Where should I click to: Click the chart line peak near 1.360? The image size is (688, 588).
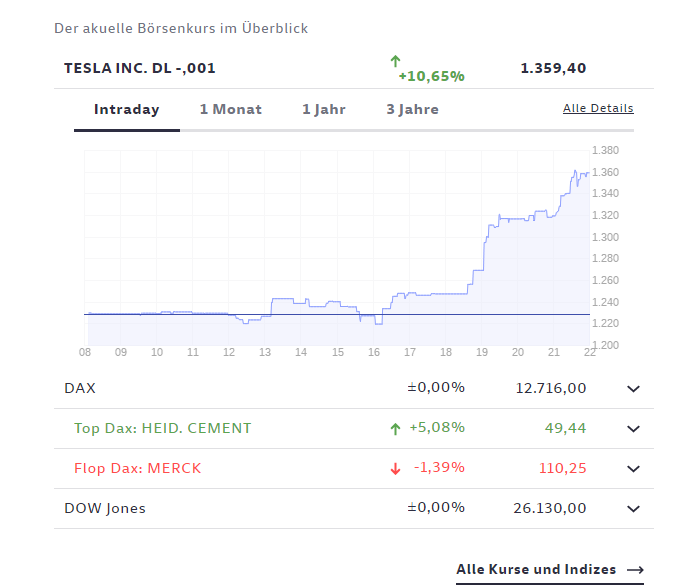[x=575, y=171]
